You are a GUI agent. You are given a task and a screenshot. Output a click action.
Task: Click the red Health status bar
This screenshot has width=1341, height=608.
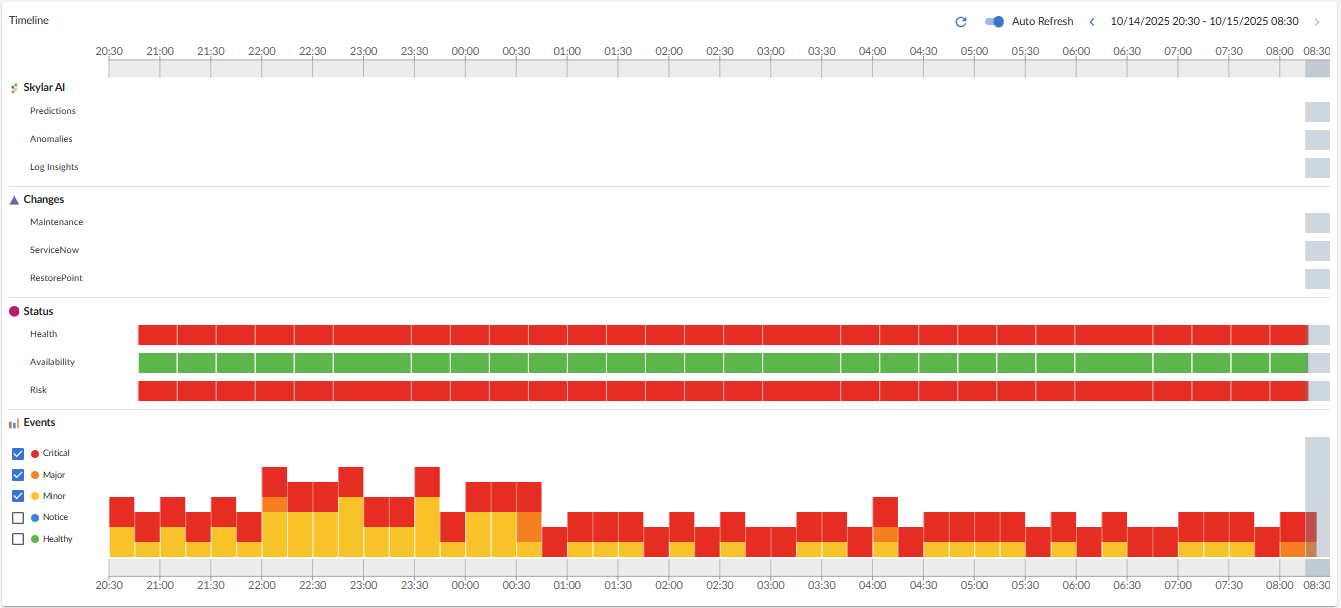720,335
